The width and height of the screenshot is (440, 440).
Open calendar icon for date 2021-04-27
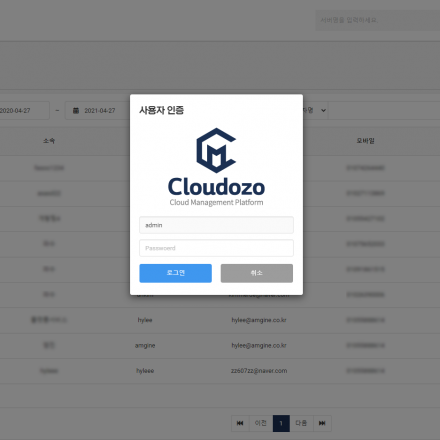pyautogui.click(x=76, y=110)
